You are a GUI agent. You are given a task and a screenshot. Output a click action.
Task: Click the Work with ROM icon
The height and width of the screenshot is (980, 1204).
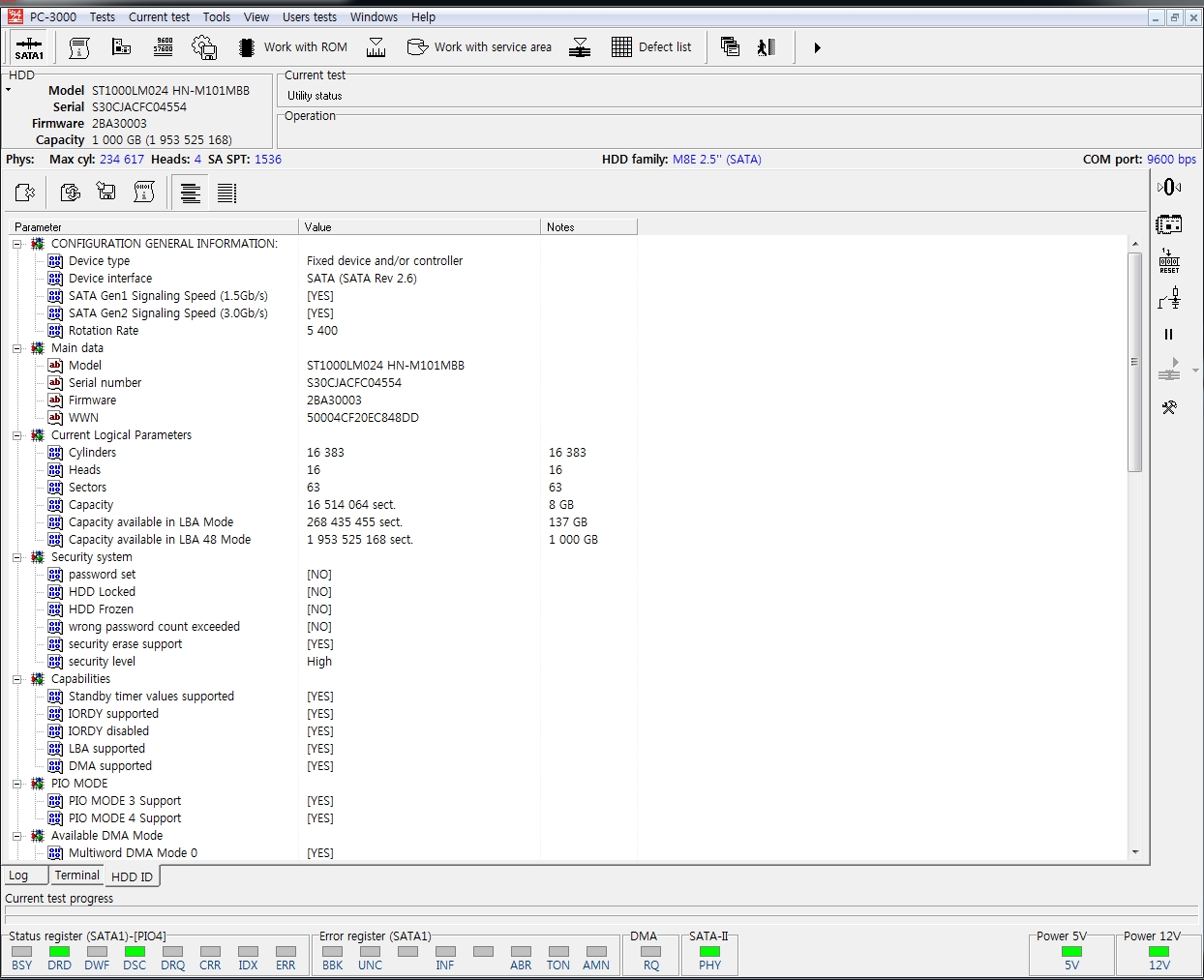tap(293, 46)
